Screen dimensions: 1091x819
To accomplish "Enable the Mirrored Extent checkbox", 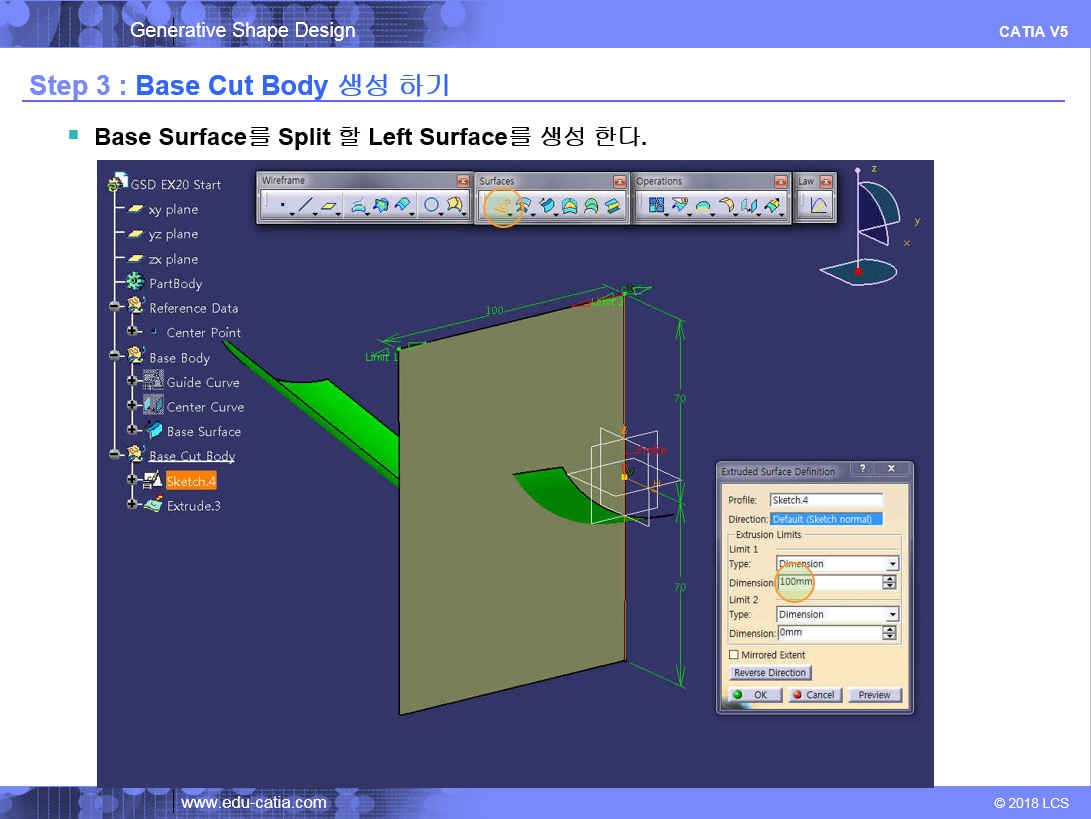I will pyautogui.click(x=735, y=655).
